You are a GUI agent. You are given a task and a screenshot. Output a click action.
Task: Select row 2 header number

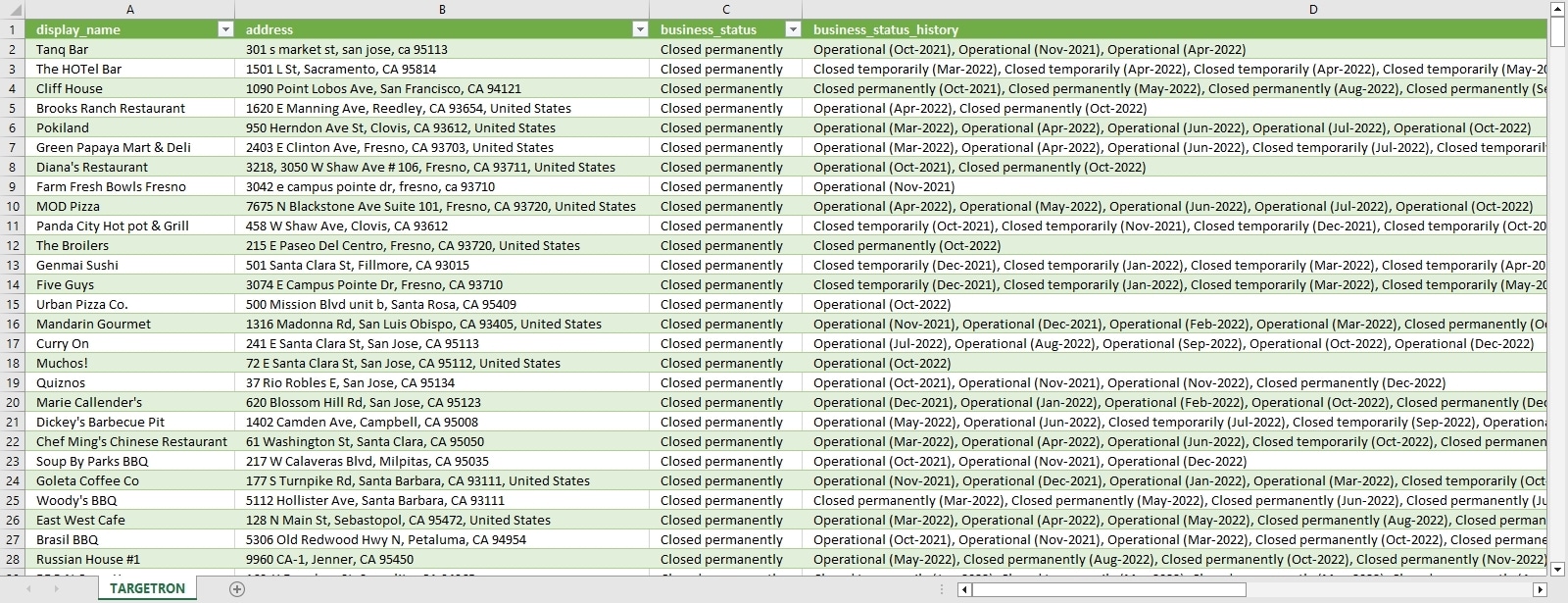point(13,49)
